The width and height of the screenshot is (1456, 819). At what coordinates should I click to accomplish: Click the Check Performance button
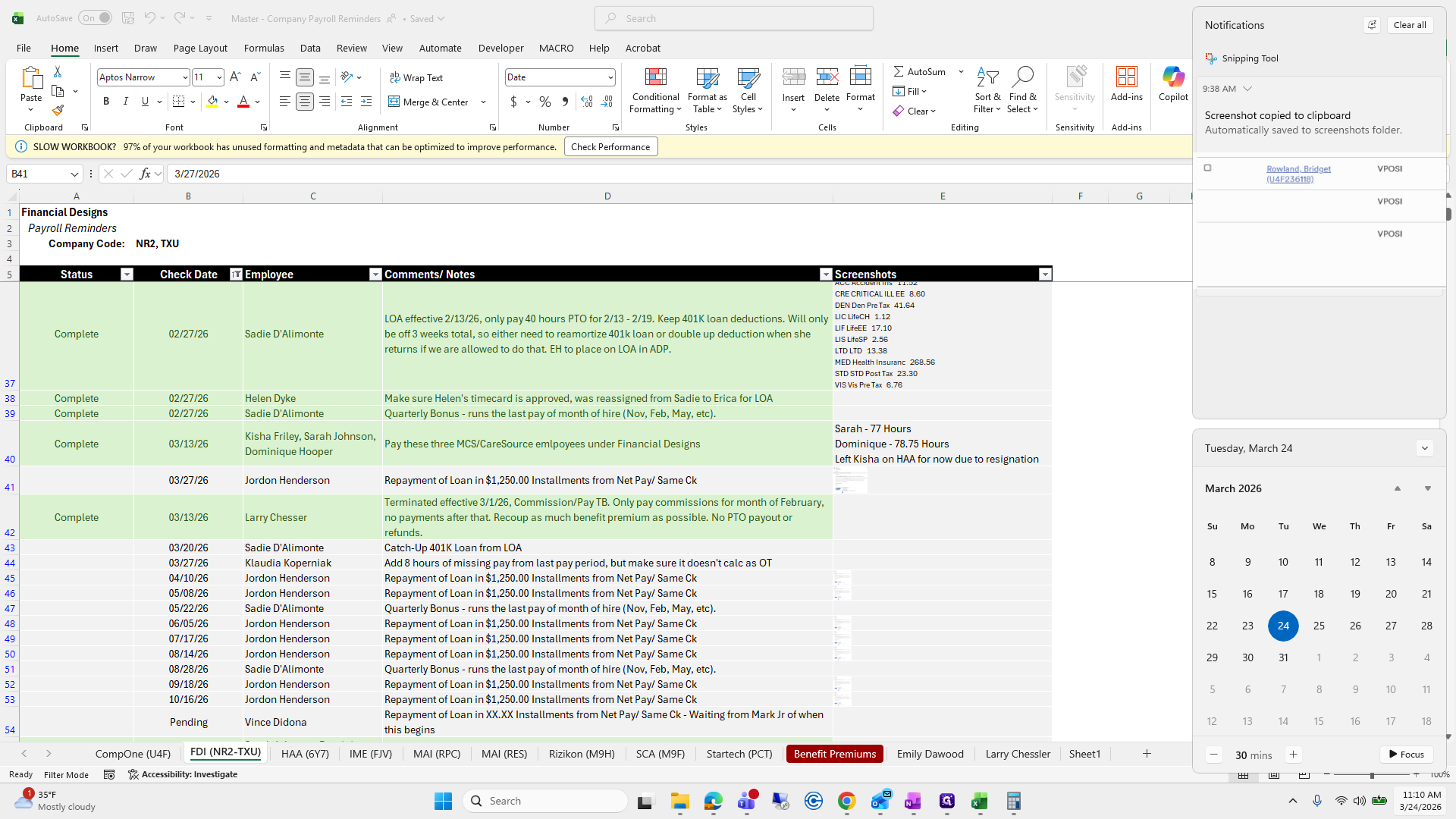pyautogui.click(x=610, y=147)
